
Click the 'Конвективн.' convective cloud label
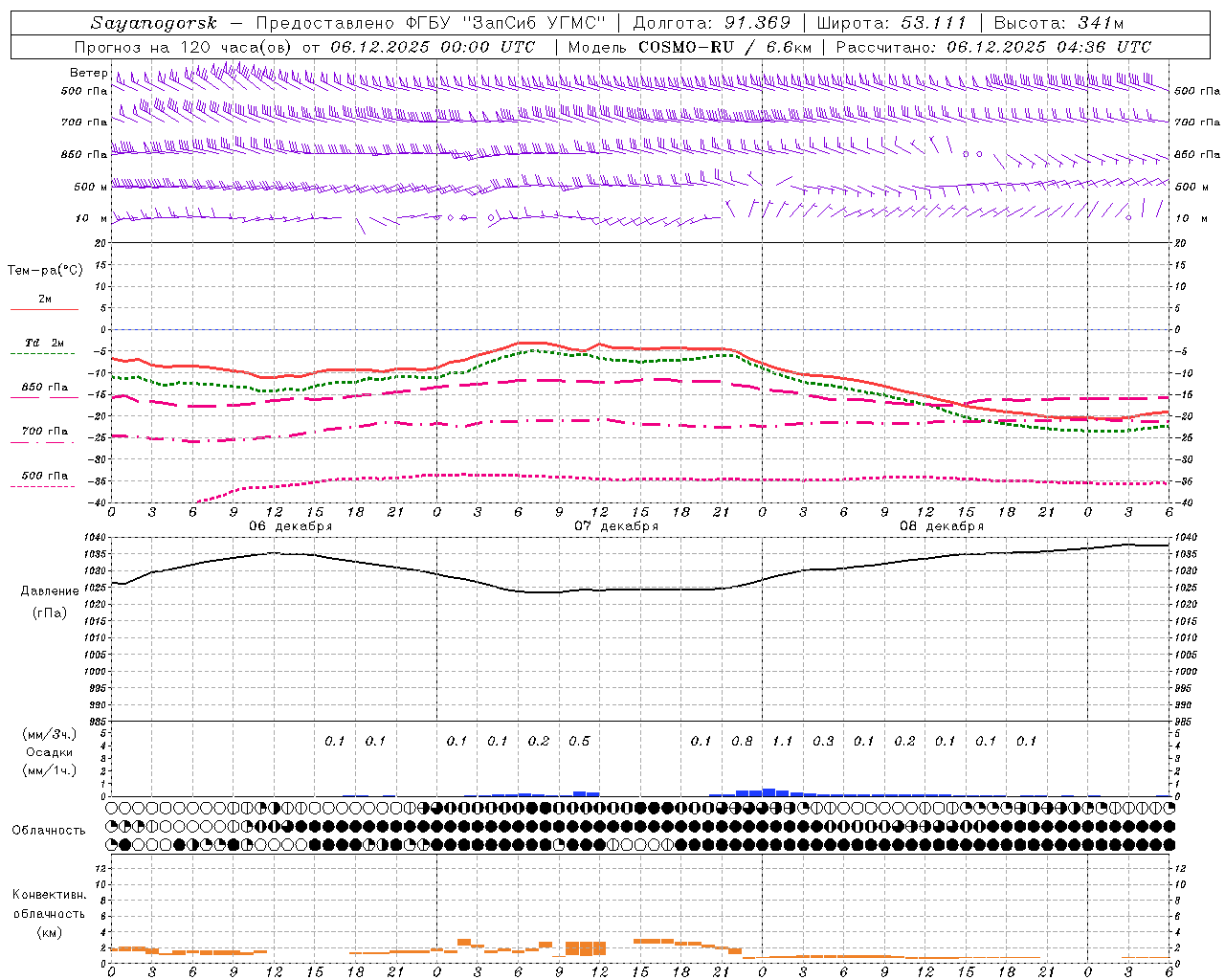point(50,895)
